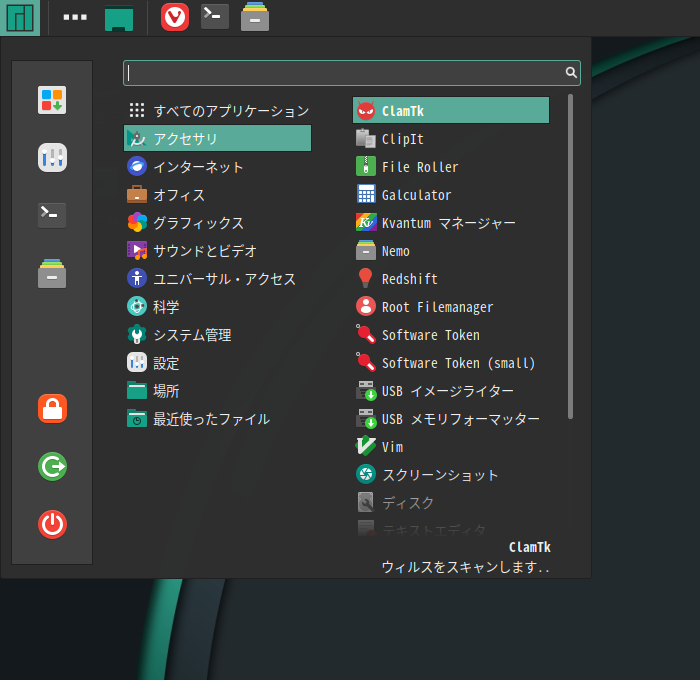Open Redshift from the app list
The width and height of the screenshot is (700, 680).
(409, 279)
